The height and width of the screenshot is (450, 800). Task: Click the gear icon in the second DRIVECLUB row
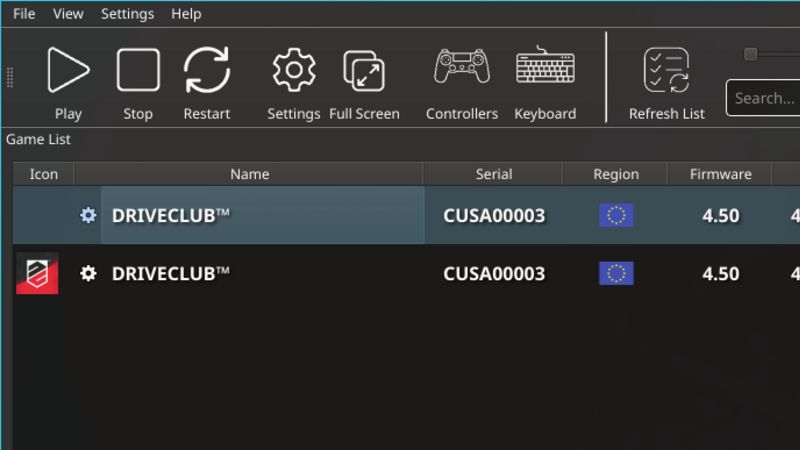pos(88,274)
